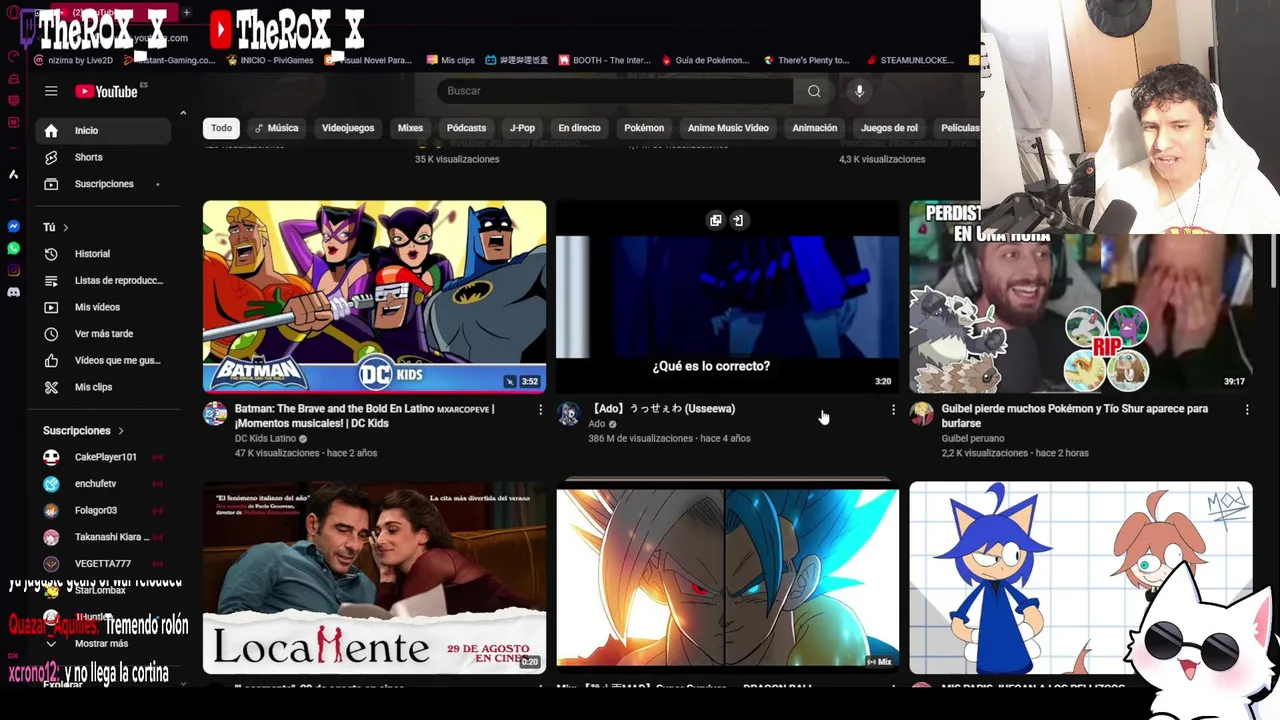Open WhatsApp in Opera sidebar
Viewport: 1280px width, 720px height.
pos(13,248)
